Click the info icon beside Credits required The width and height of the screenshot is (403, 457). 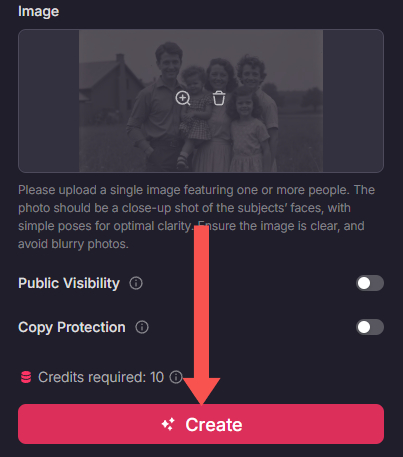(x=176, y=377)
